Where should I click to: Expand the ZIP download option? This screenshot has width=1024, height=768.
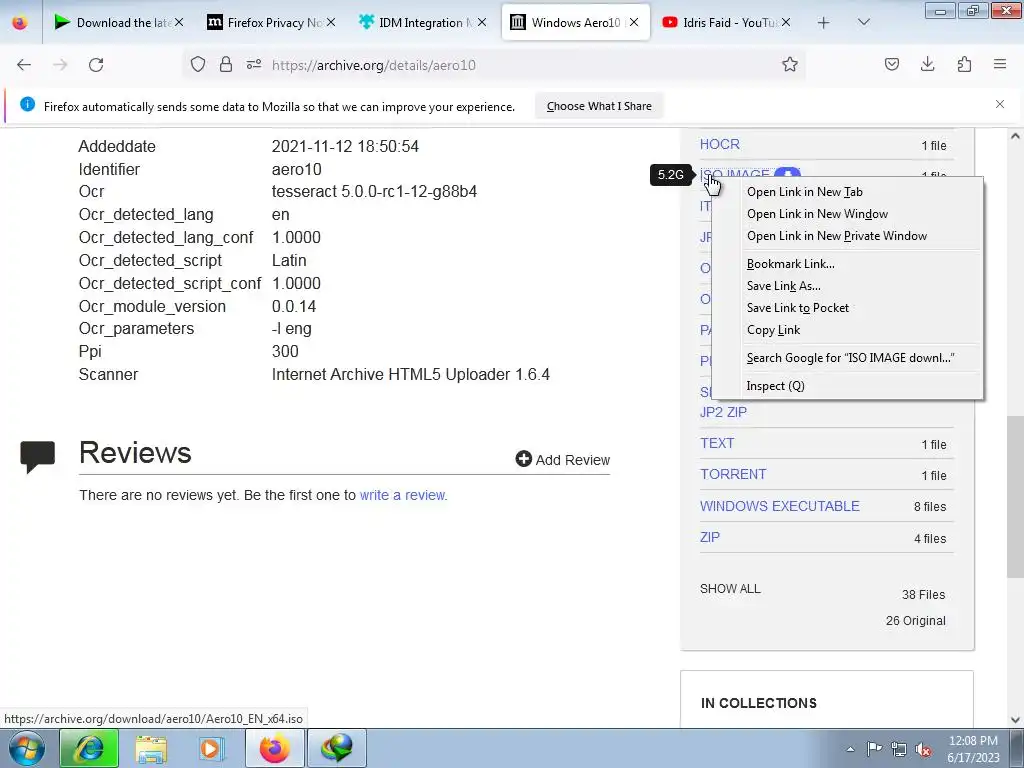(710, 537)
